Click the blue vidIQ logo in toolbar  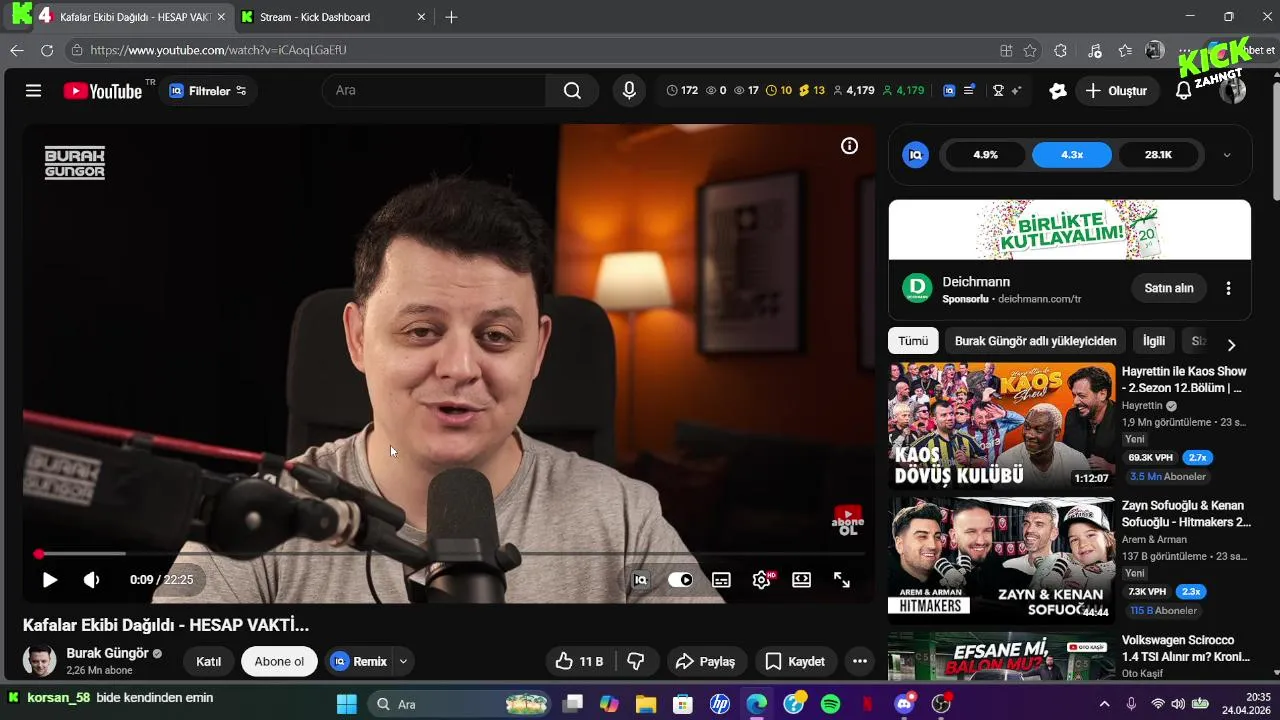(949, 91)
